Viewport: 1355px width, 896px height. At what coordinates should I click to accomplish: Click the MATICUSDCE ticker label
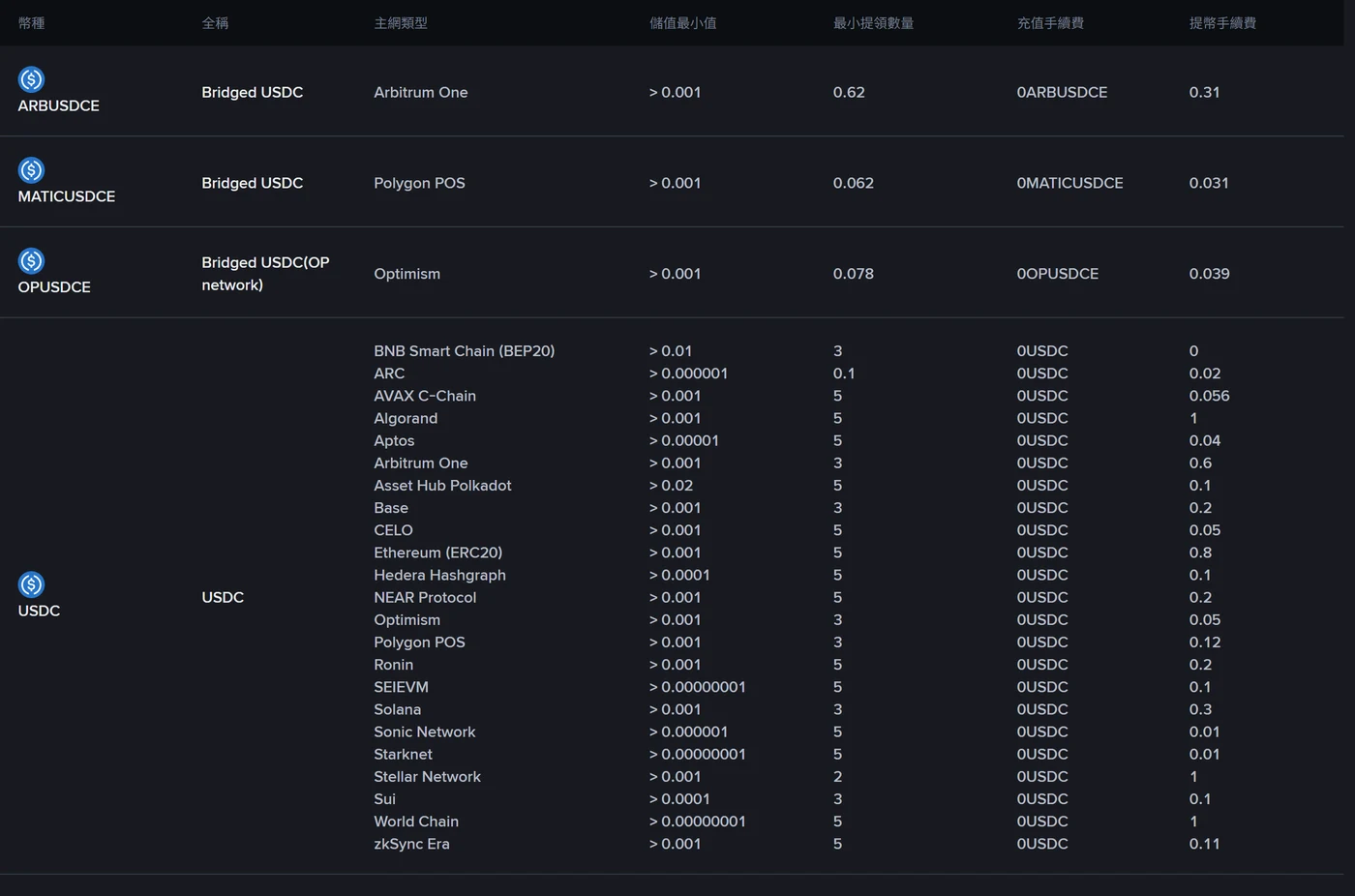tap(67, 196)
